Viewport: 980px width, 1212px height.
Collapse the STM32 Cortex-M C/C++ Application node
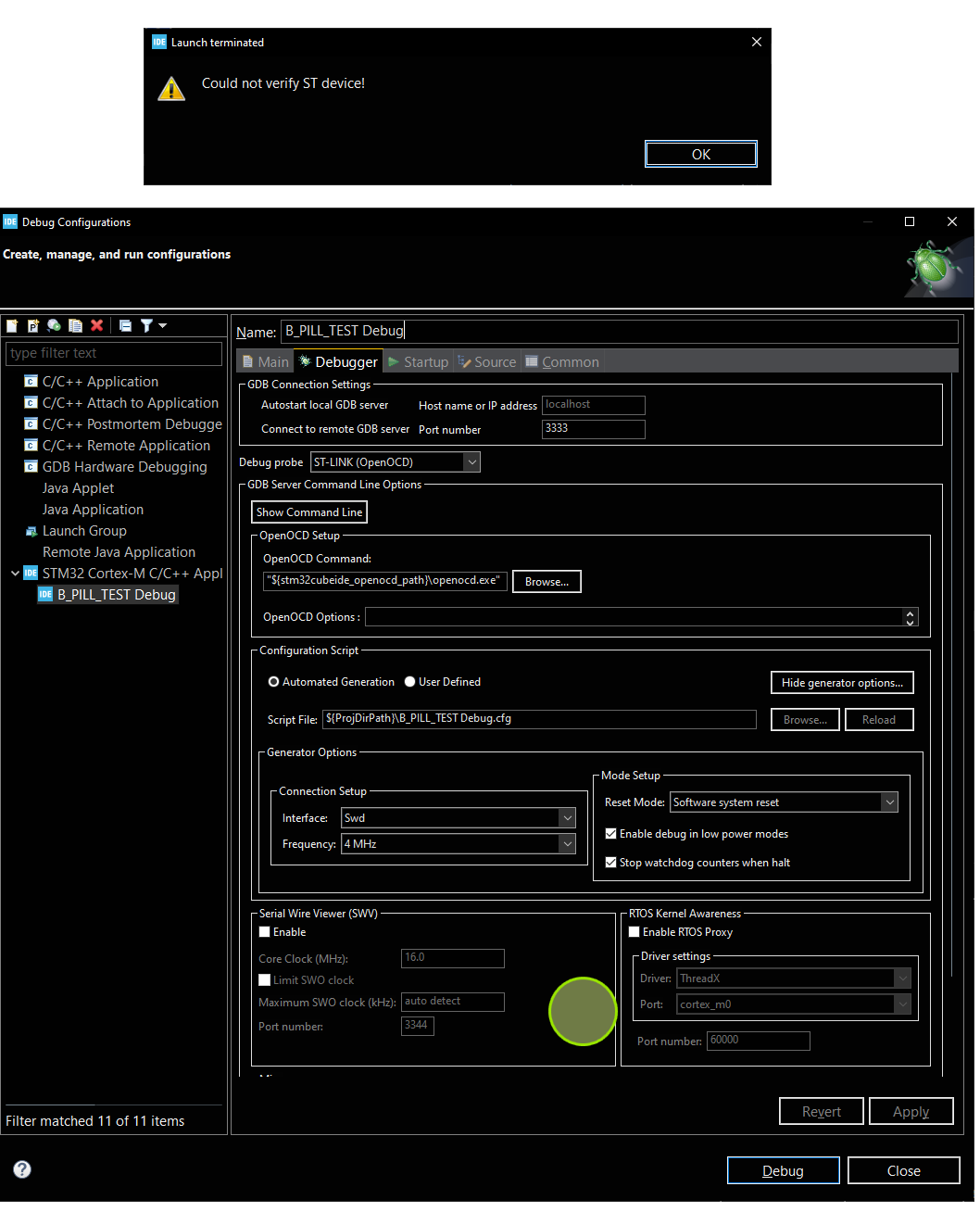[x=15, y=574]
